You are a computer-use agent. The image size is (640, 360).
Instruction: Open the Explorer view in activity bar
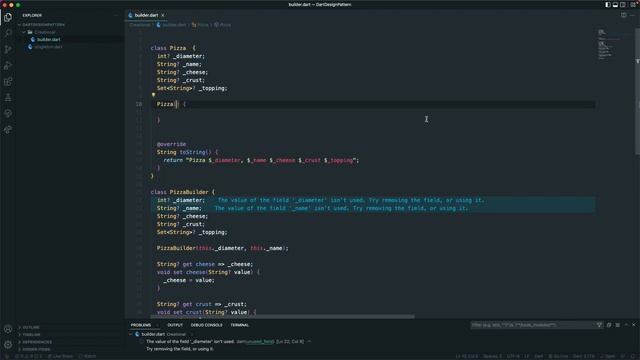(x=8, y=17)
